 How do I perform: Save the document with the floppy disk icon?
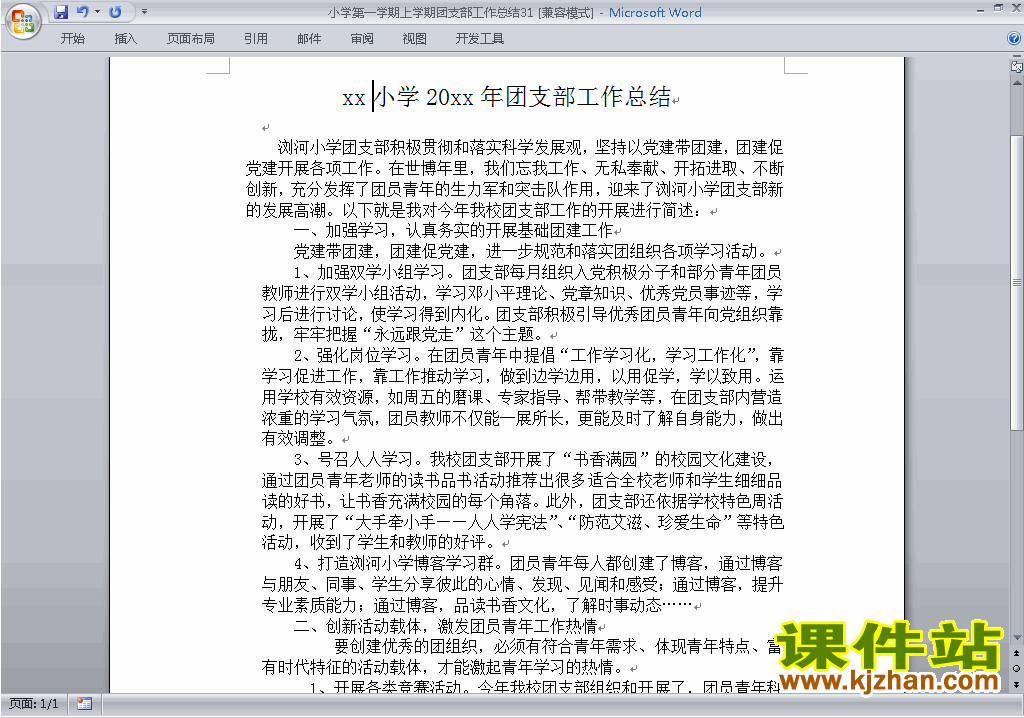(61, 12)
